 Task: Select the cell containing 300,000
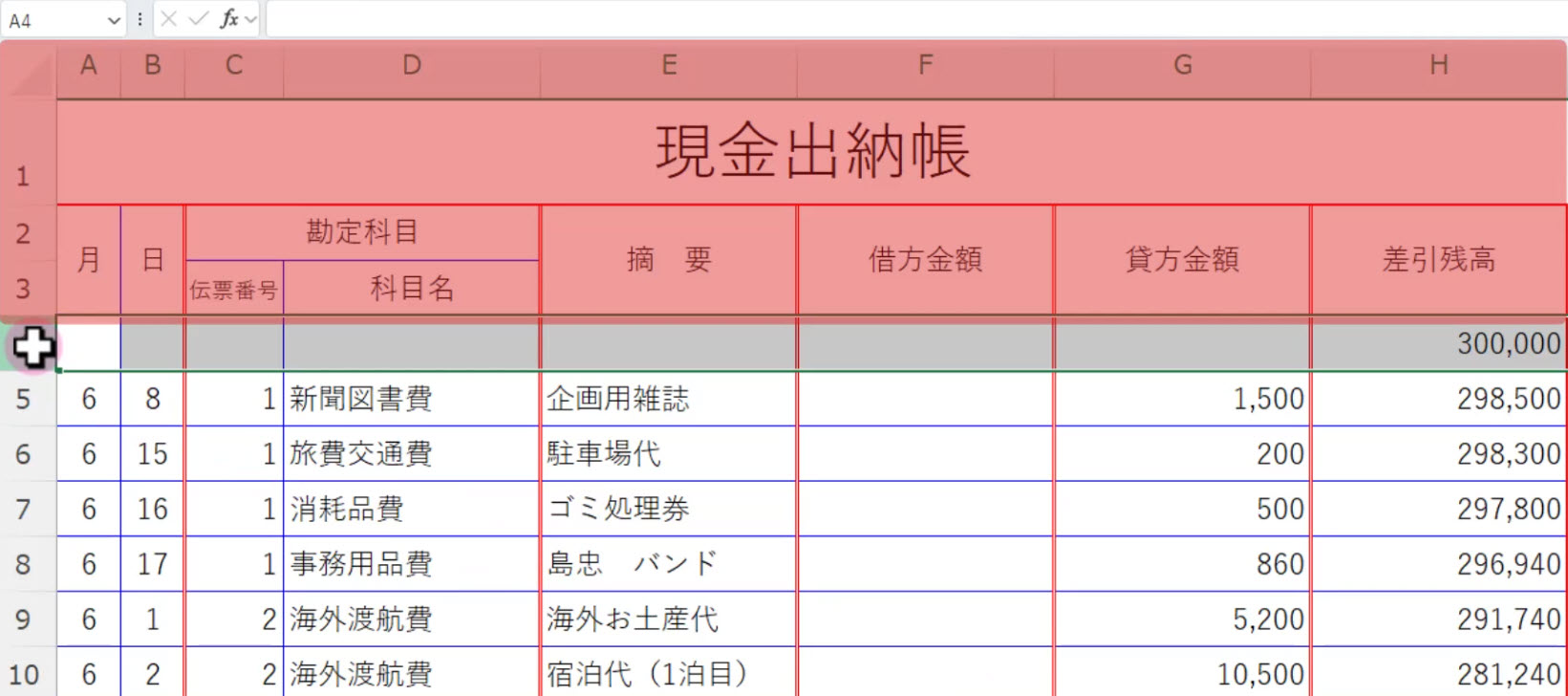point(1438,344)
